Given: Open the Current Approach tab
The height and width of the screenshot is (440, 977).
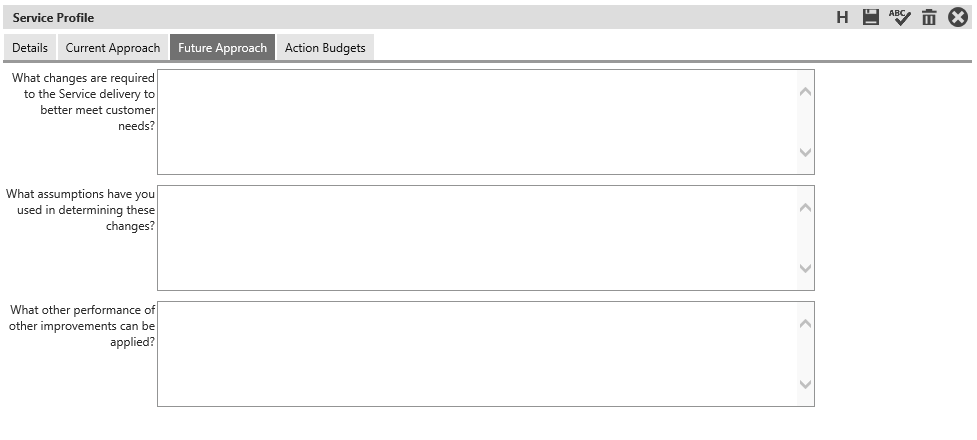Looking at the screenshot, I should pos(113,47).
